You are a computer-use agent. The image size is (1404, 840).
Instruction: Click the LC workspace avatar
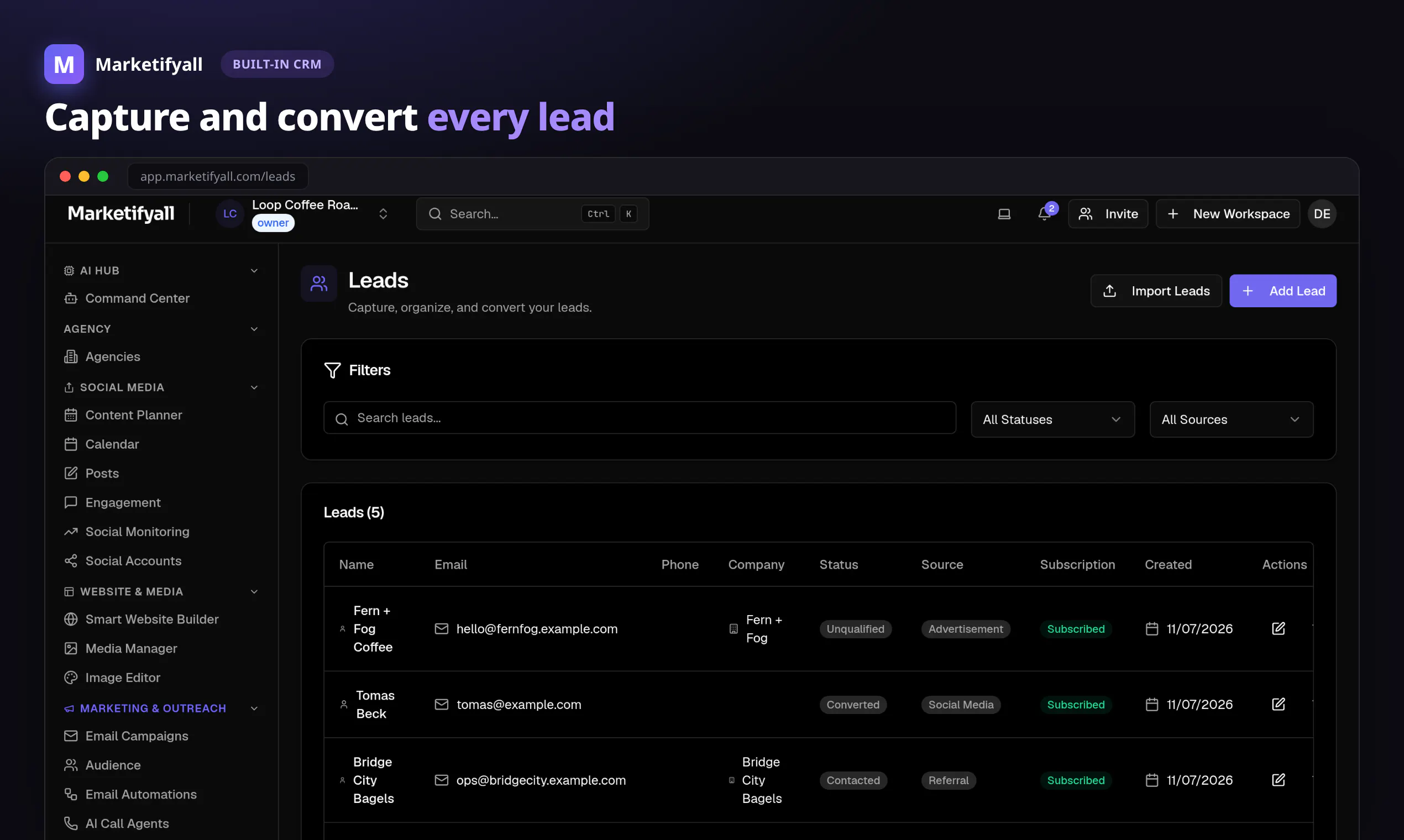230,214
